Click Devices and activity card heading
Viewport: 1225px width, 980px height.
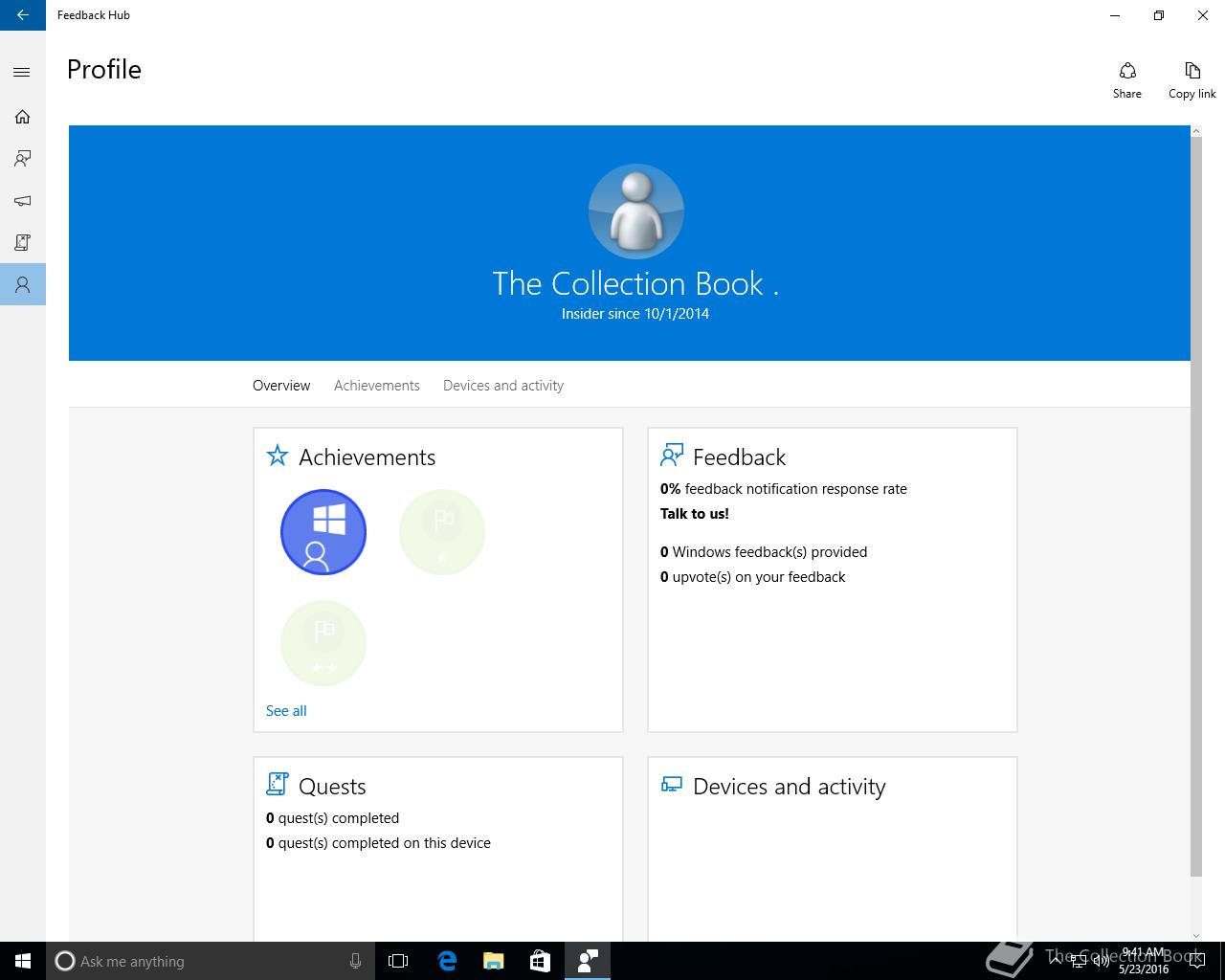click(x=790, y=787)
